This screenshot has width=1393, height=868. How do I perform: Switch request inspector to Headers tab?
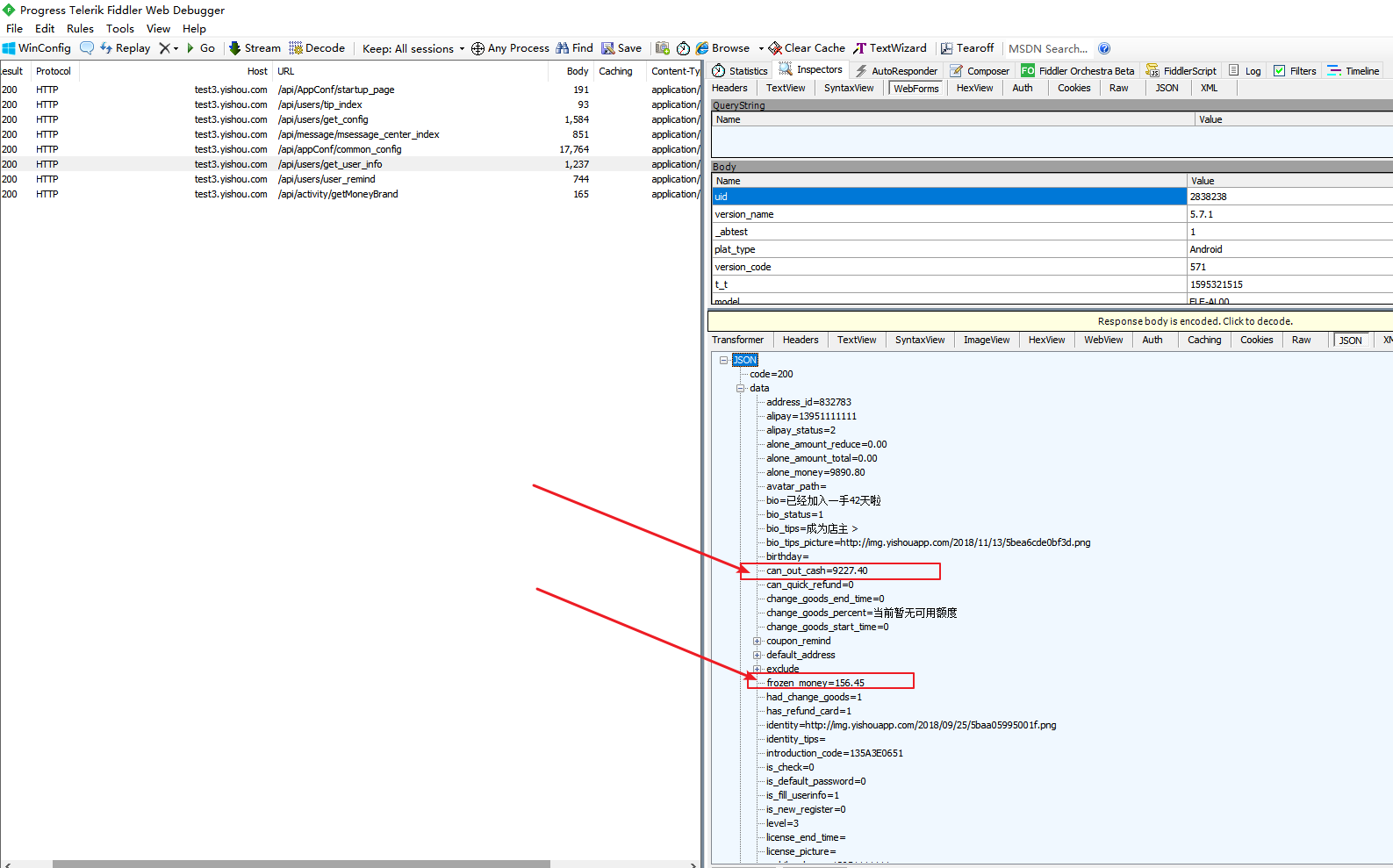pyautogui.click(x=729, y=88)
